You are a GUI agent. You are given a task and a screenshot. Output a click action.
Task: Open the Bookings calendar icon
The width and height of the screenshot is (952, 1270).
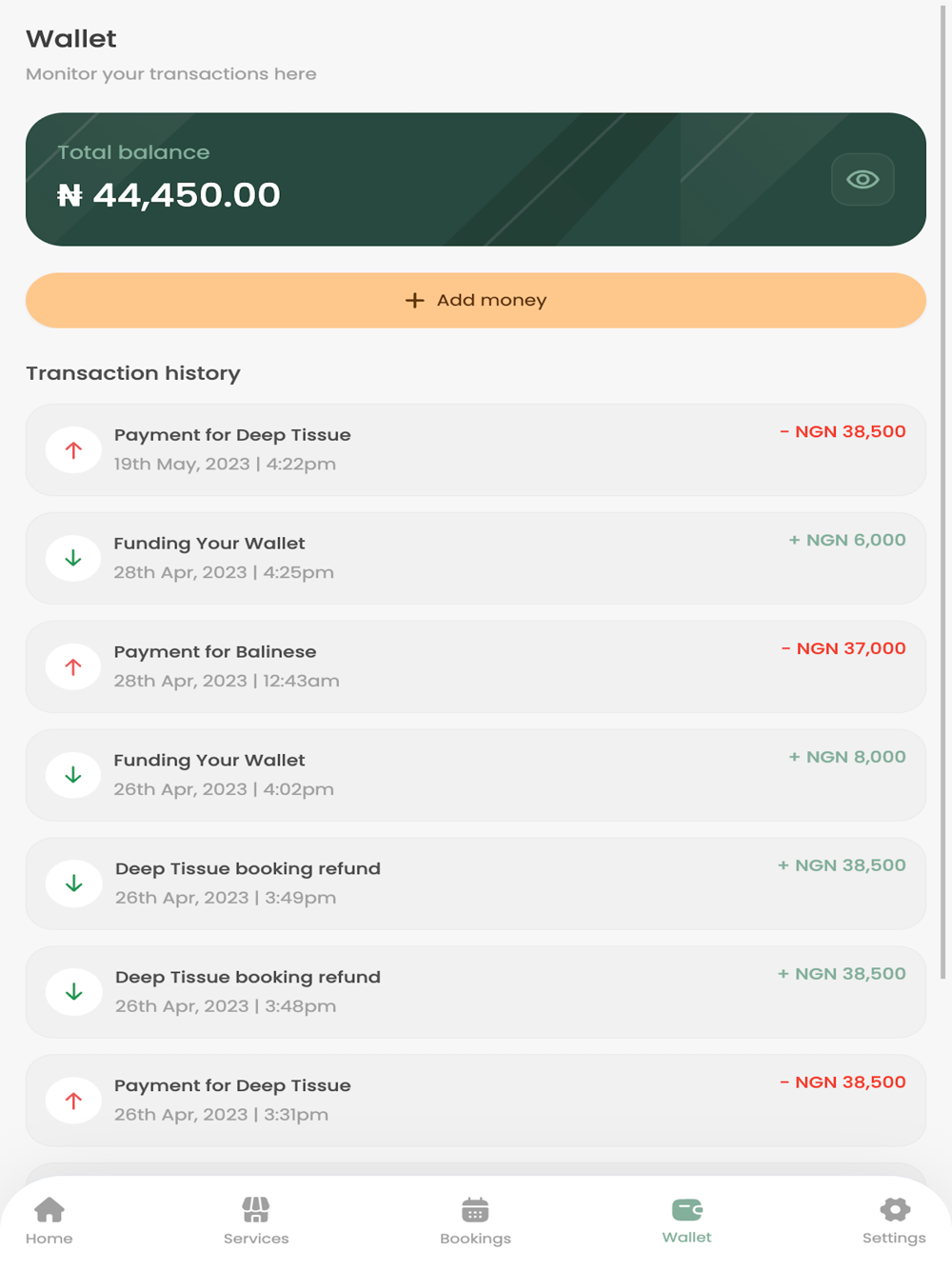click(x=475, y=1211)
